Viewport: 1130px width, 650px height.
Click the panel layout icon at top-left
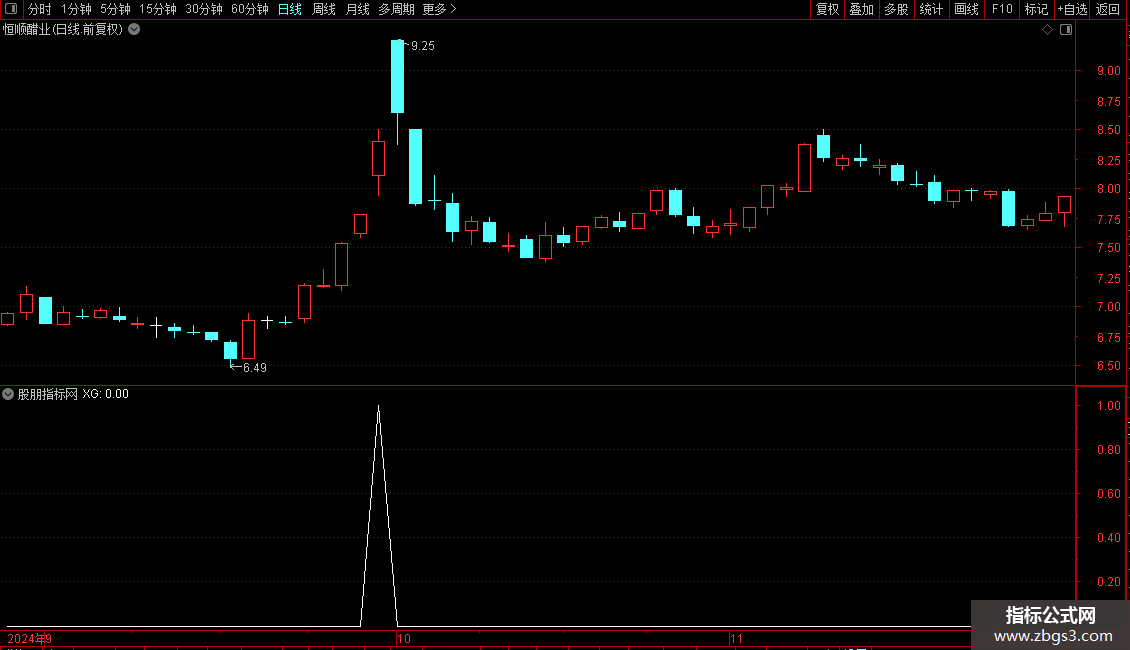[x=11, y=9]
